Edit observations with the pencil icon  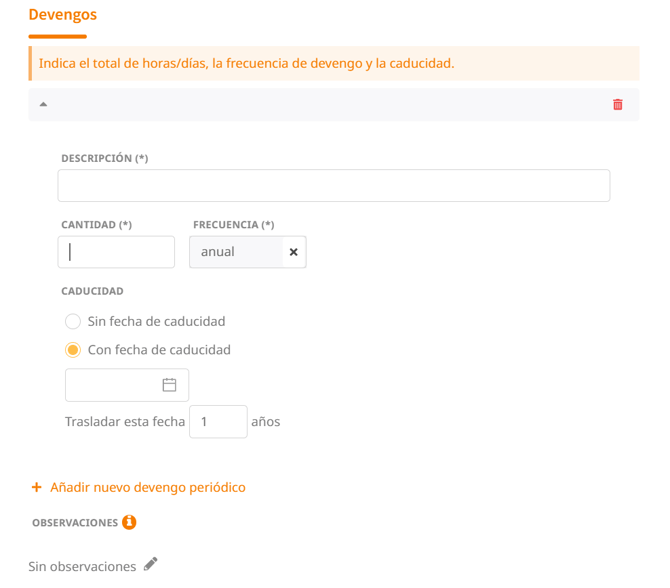coord(150,564)
